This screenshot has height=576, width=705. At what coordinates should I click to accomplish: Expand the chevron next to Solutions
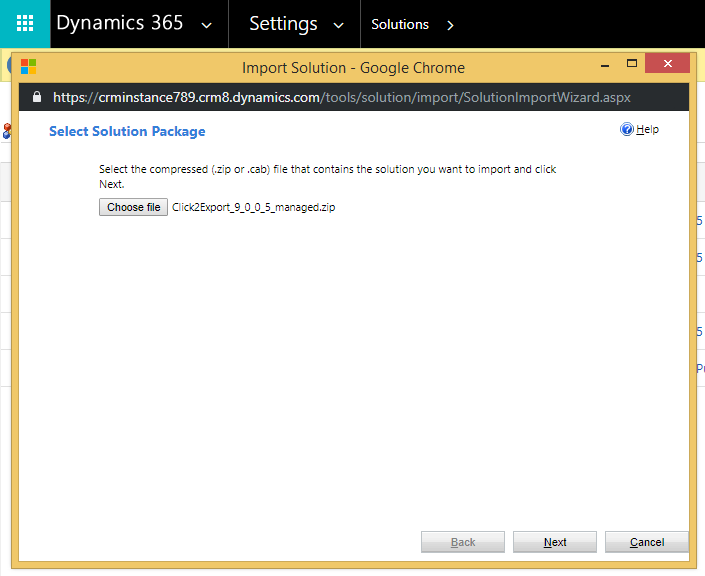pyautogui.click(x=450, y=25)
